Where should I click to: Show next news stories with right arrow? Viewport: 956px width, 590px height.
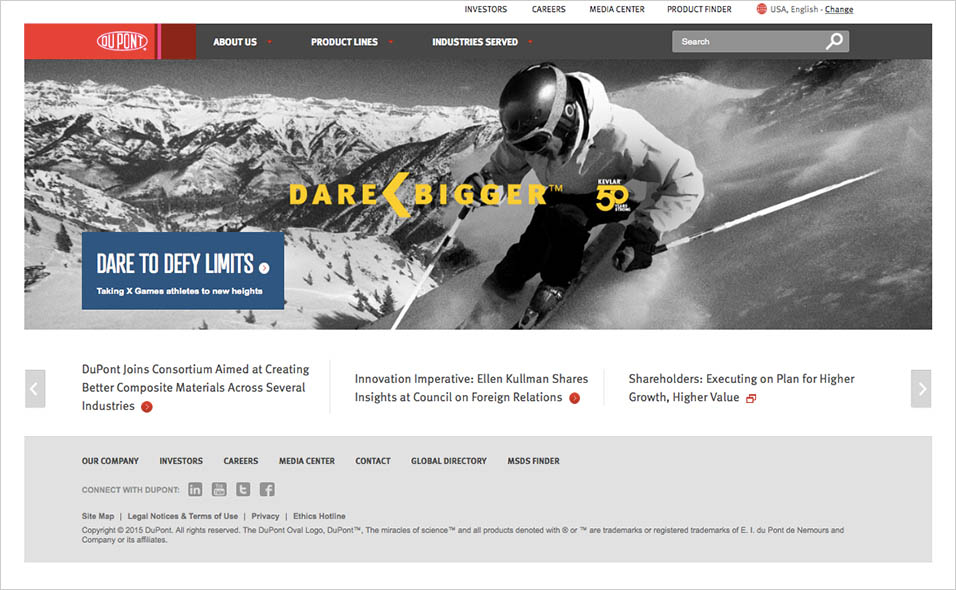(921, 388)
